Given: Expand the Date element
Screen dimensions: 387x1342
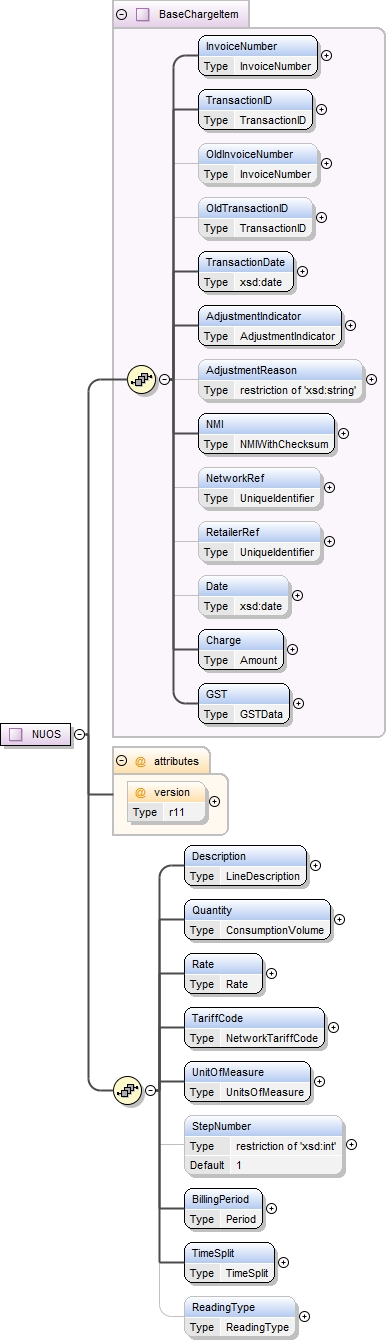Looking at the screenshot, I should click(x=297, y=596).
